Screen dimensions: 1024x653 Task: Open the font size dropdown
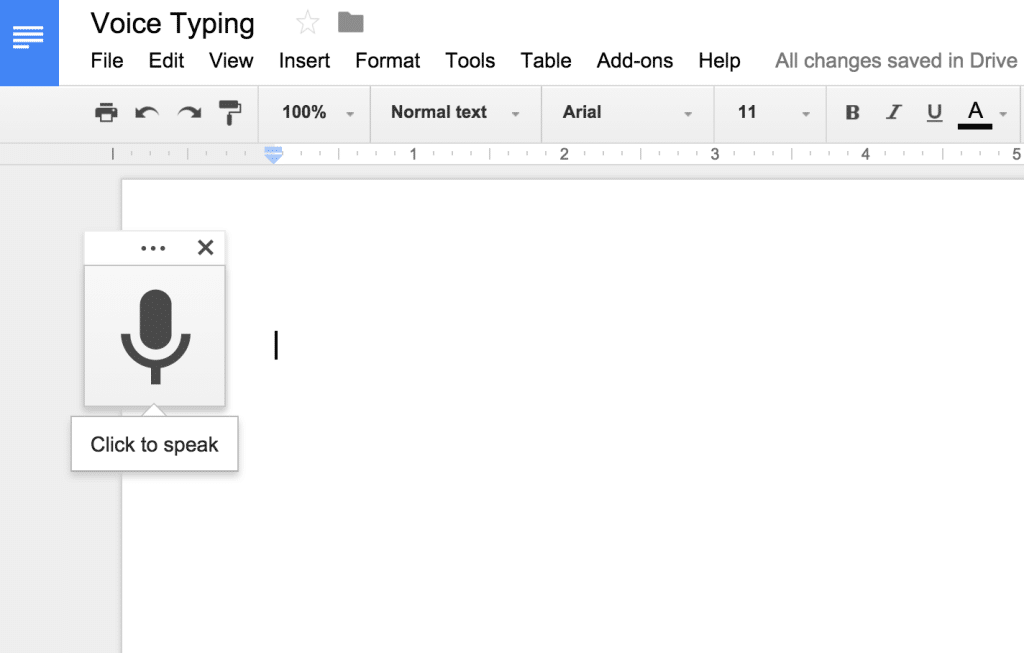tap(770, 112)
